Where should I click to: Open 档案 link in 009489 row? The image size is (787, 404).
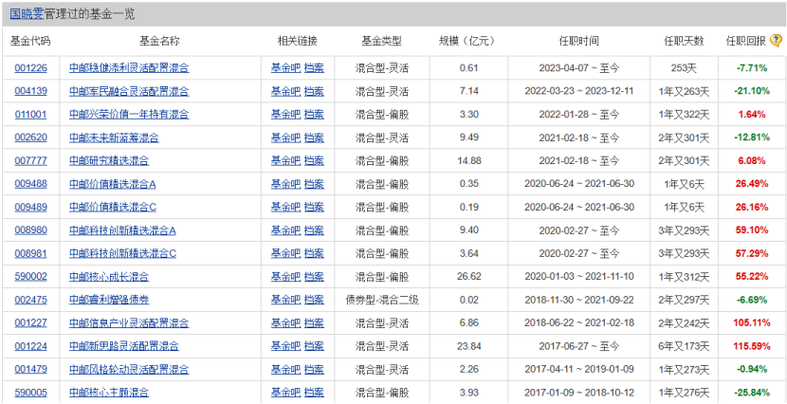pyautogui.click(x=314, y=207)
